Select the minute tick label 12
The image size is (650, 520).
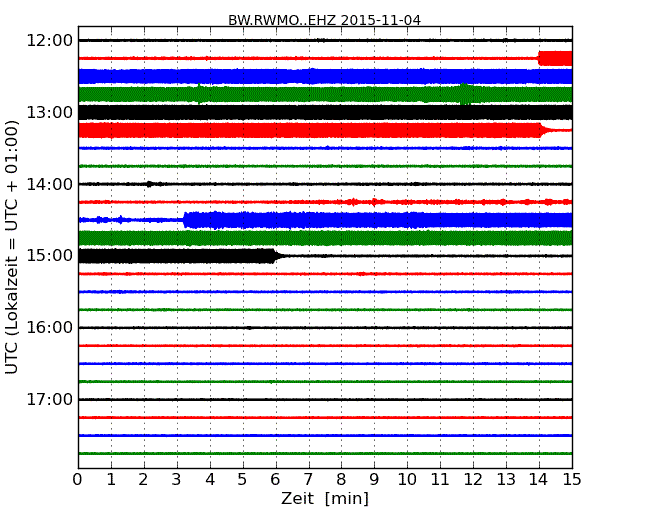pyautogui.click(x=473, y=480)
